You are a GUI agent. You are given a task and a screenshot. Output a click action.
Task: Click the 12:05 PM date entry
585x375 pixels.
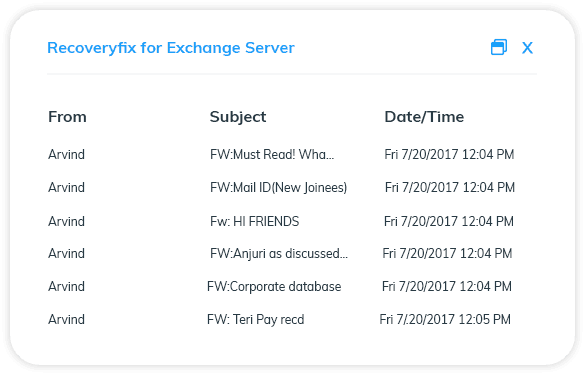pos(445,319)
